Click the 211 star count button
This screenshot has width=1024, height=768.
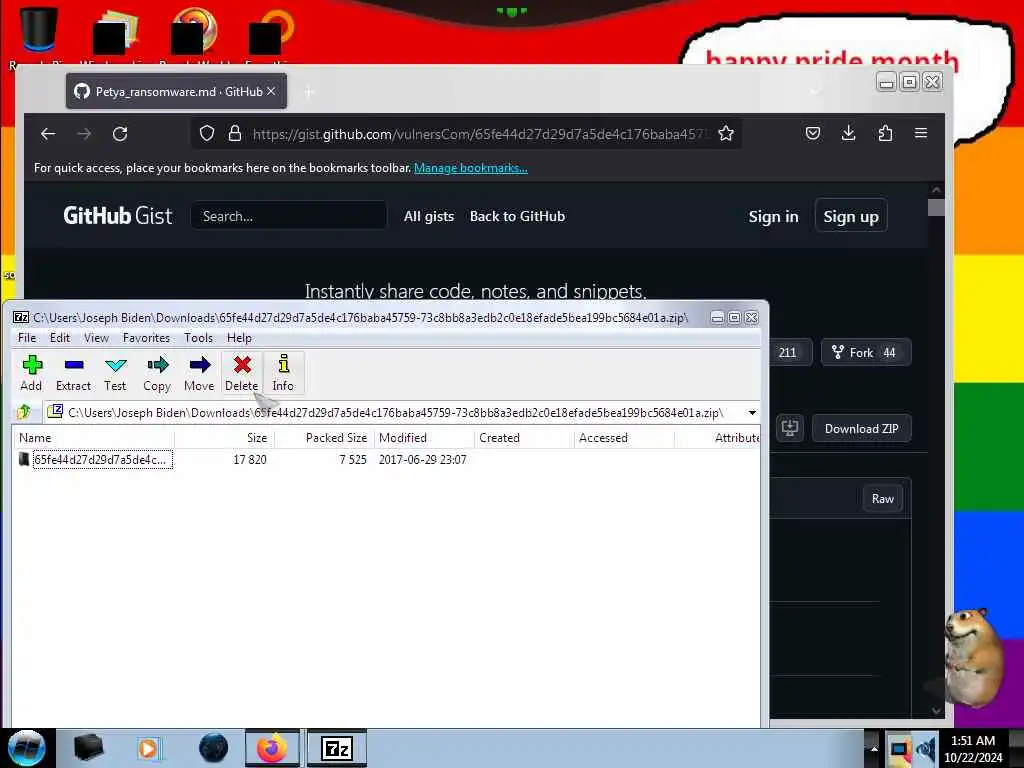pos(790,353)
